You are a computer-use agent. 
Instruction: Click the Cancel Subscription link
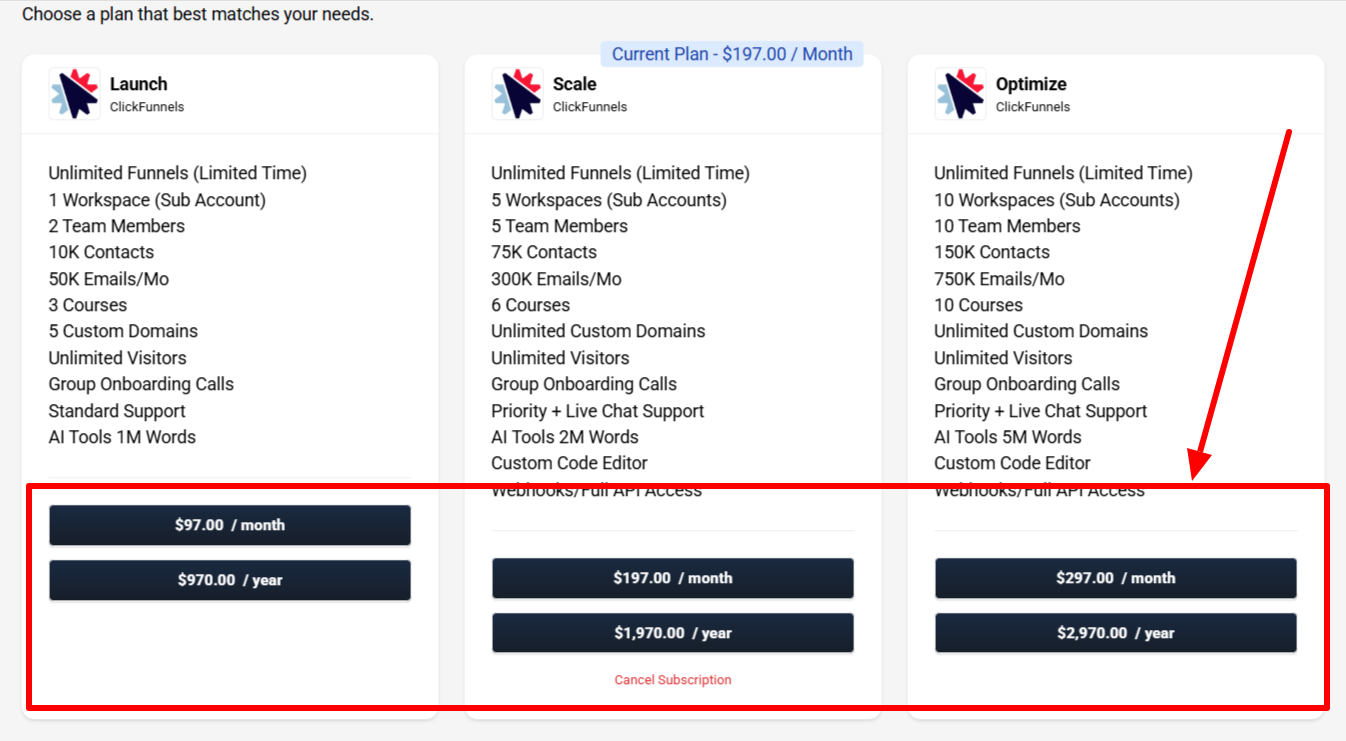pyautogui.click(x=673, y=680)
